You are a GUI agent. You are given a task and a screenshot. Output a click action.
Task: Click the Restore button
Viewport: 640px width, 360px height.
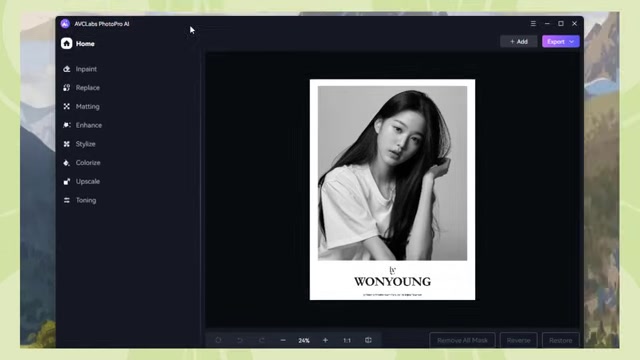pyautogui.click(x=560, y=340)
